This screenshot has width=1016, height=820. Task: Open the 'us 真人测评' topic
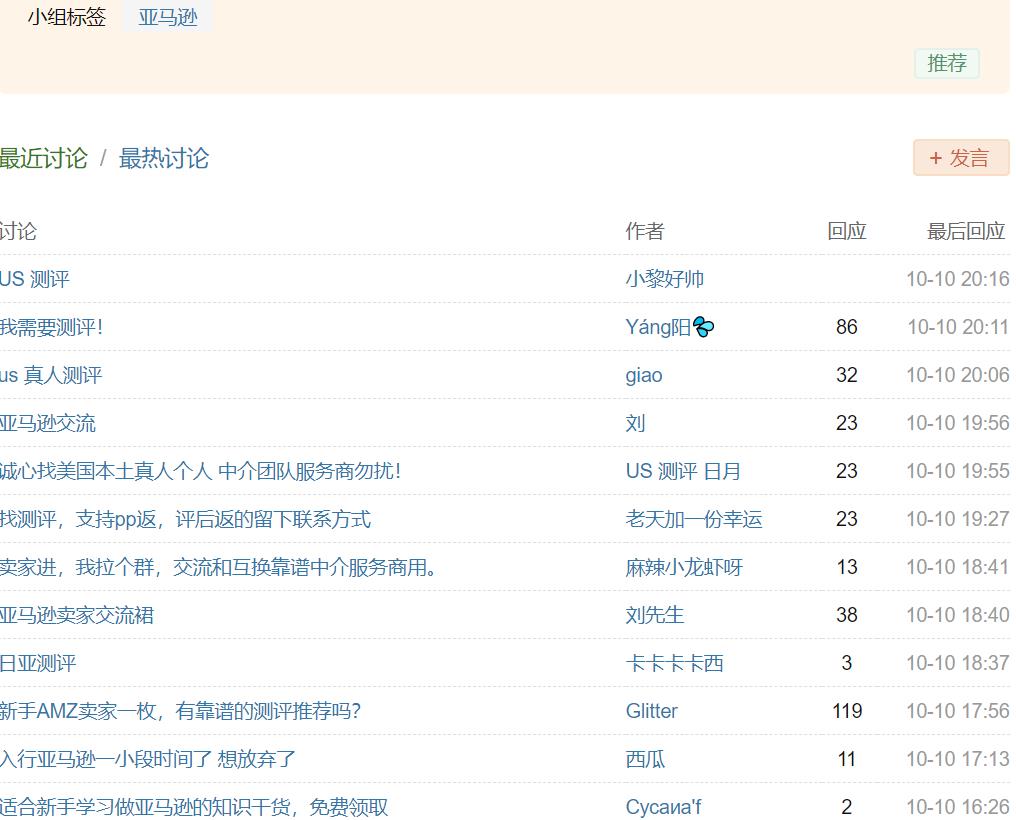(51, 375)
